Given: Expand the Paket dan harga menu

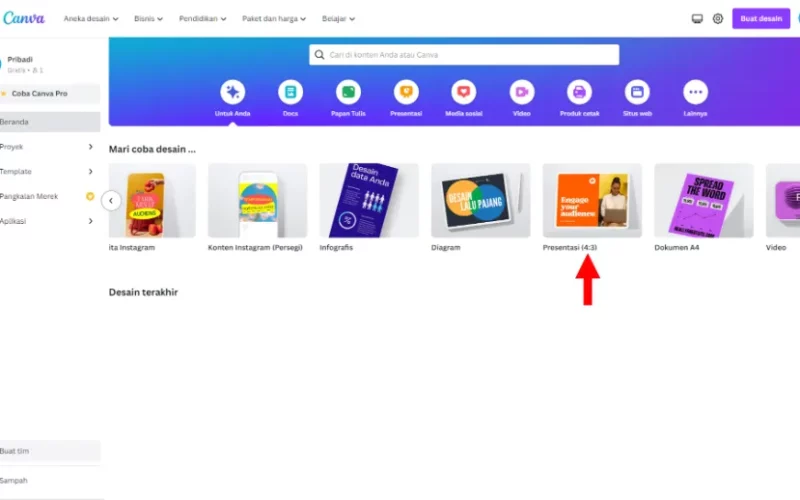Looking at the screenshot, I should click(x=274, y=19).
